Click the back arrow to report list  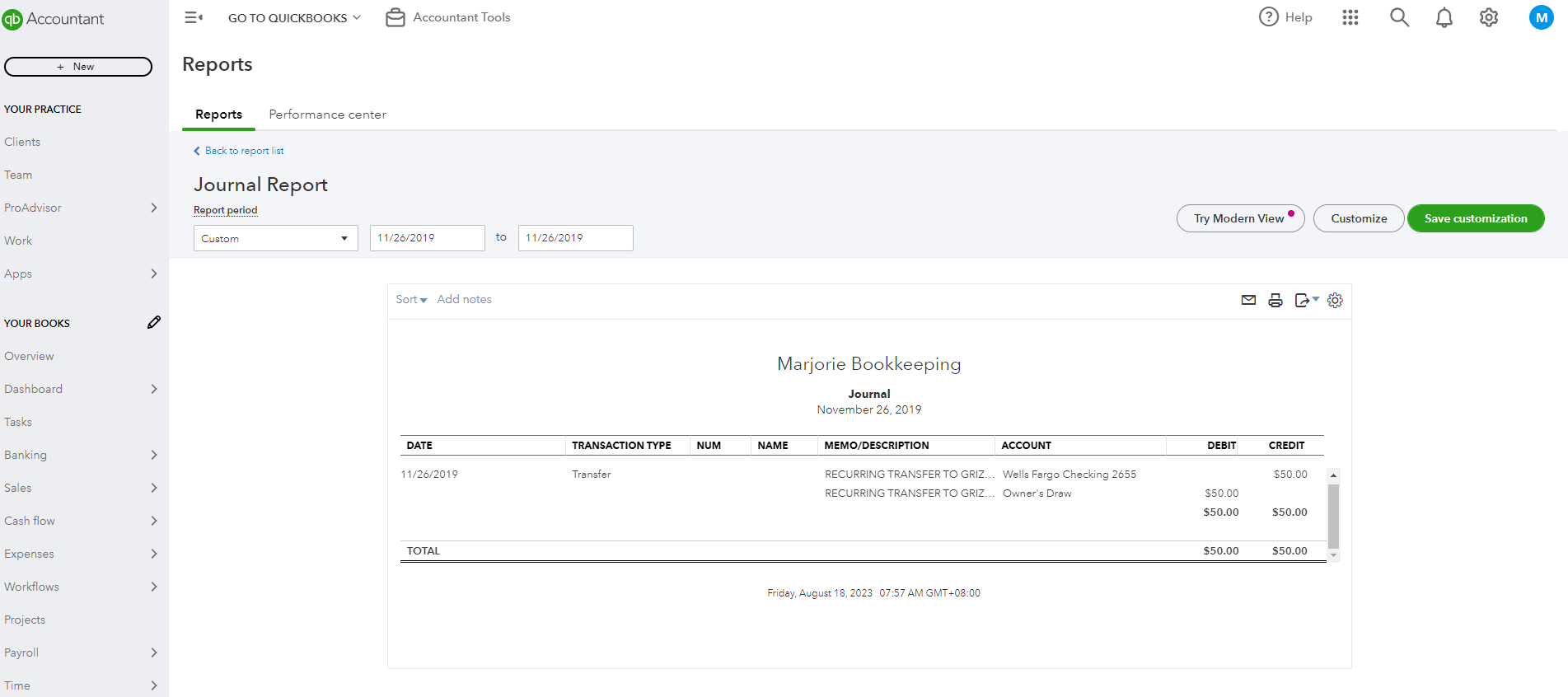pyautogui.click(x=197, y=151)
